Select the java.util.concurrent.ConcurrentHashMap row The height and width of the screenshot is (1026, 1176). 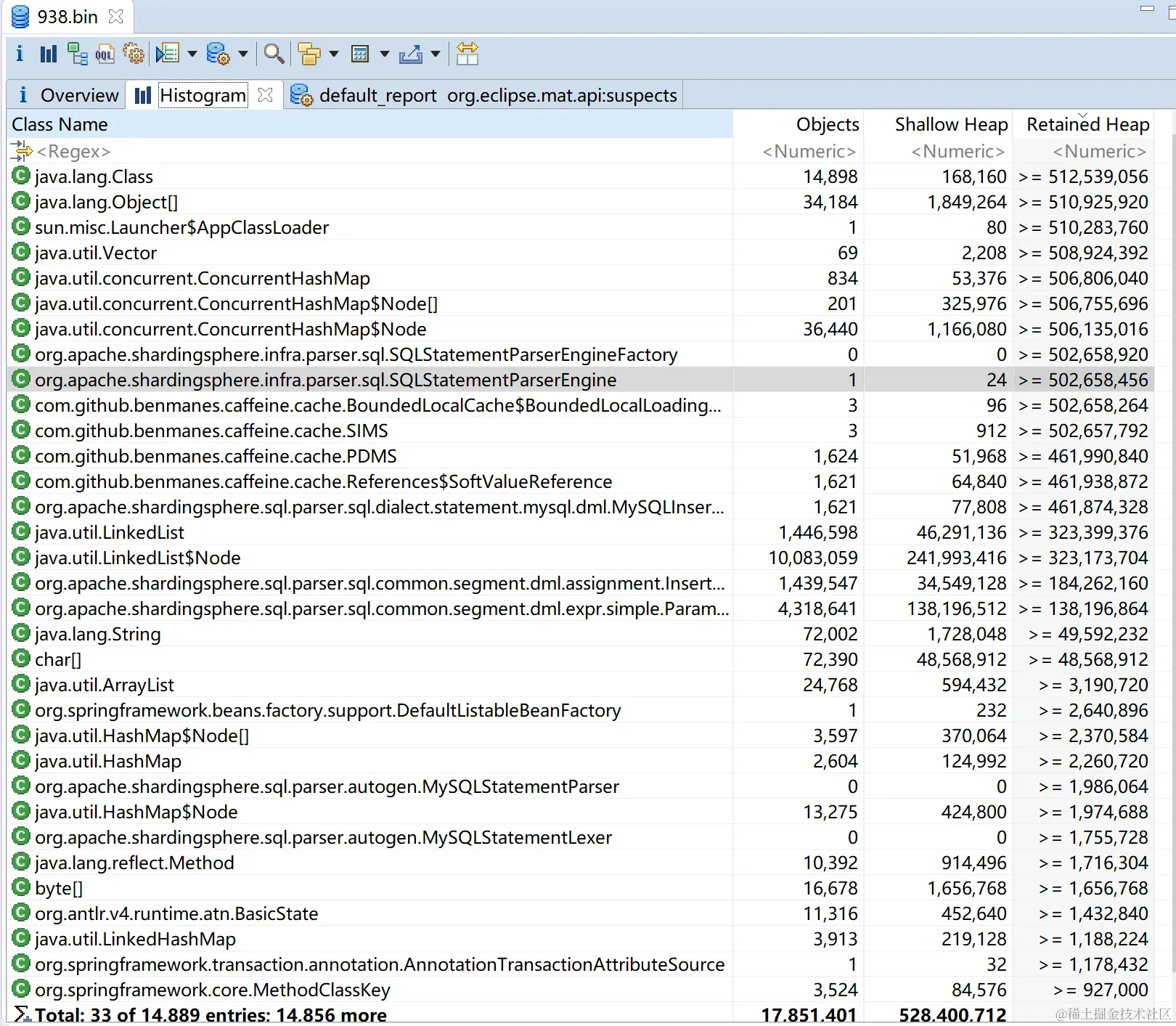(x=581, y=278)
